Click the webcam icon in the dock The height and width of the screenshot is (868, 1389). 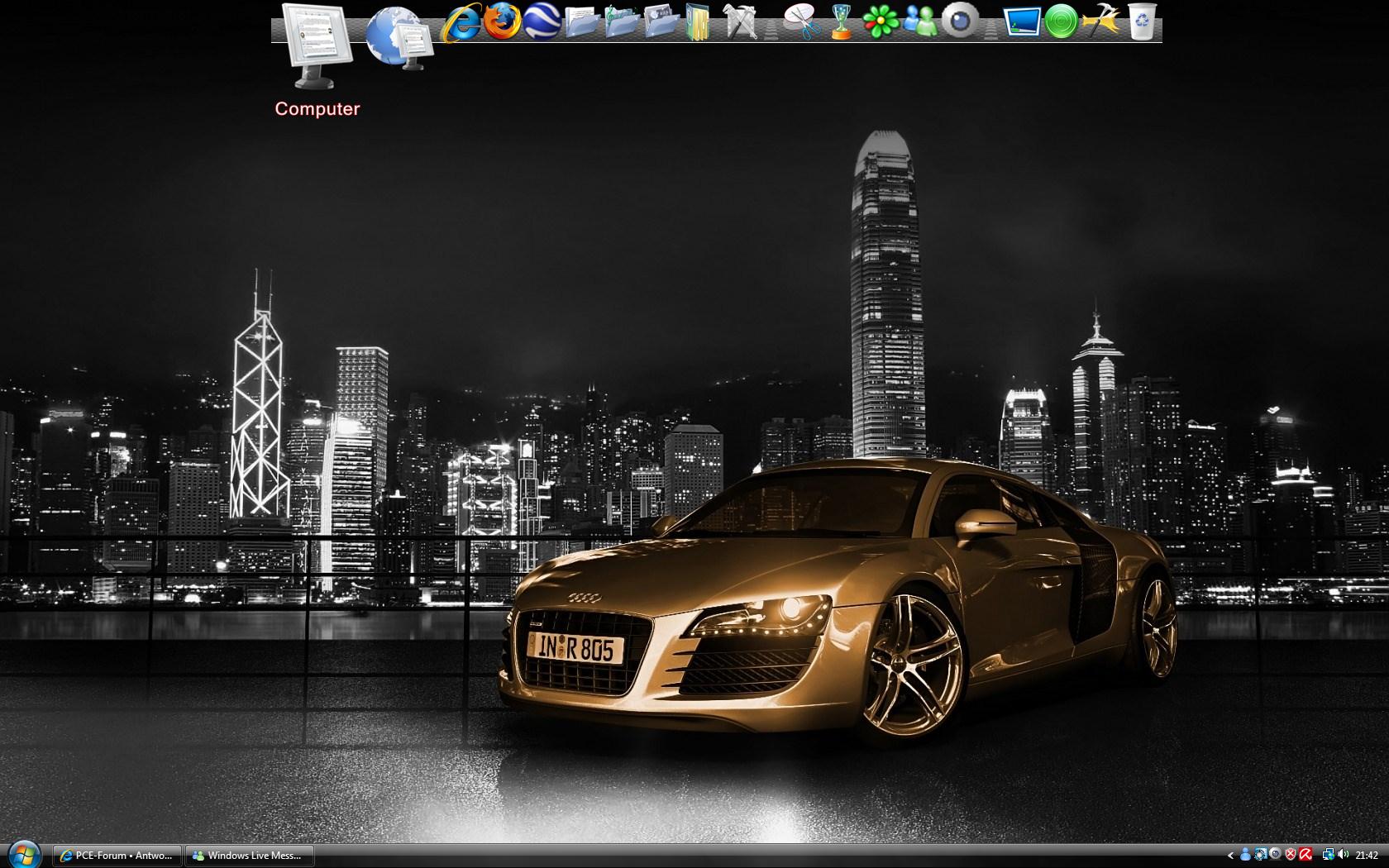[x=960, y=21]
